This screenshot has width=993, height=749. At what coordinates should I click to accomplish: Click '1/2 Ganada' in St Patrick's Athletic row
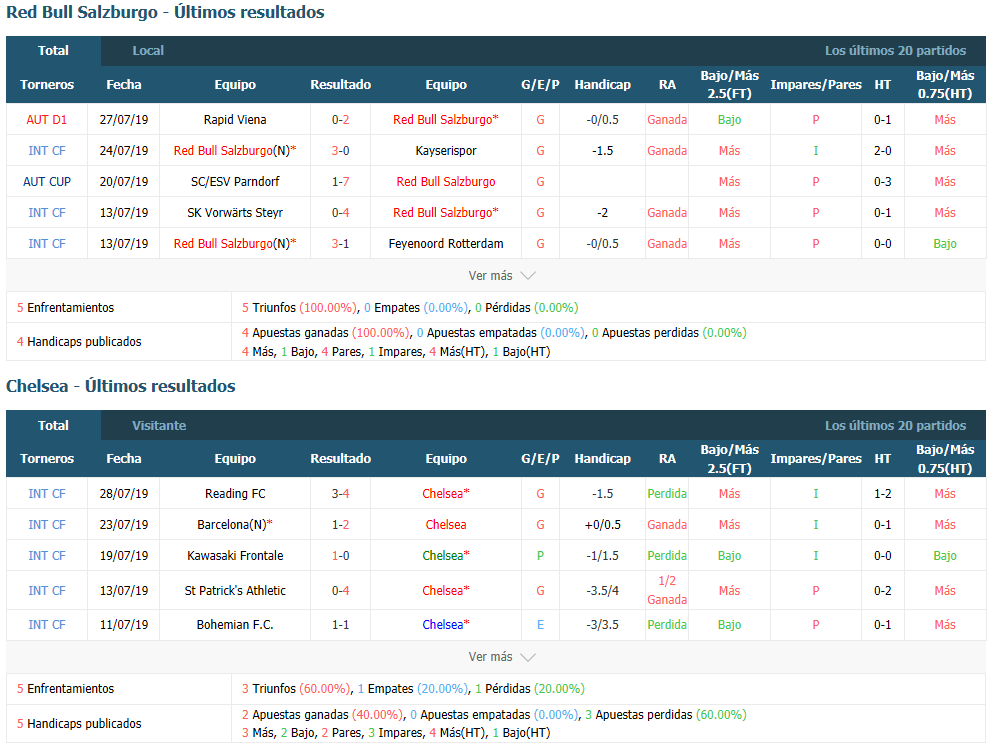tap(667, 590)
